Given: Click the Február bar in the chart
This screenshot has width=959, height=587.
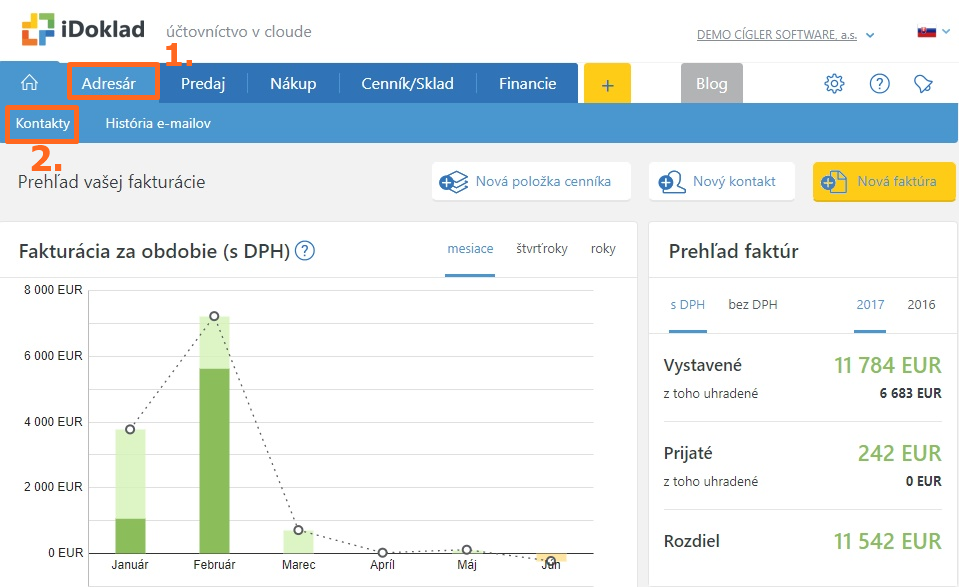Looking at the screenshot, I should tap(214, 450).
